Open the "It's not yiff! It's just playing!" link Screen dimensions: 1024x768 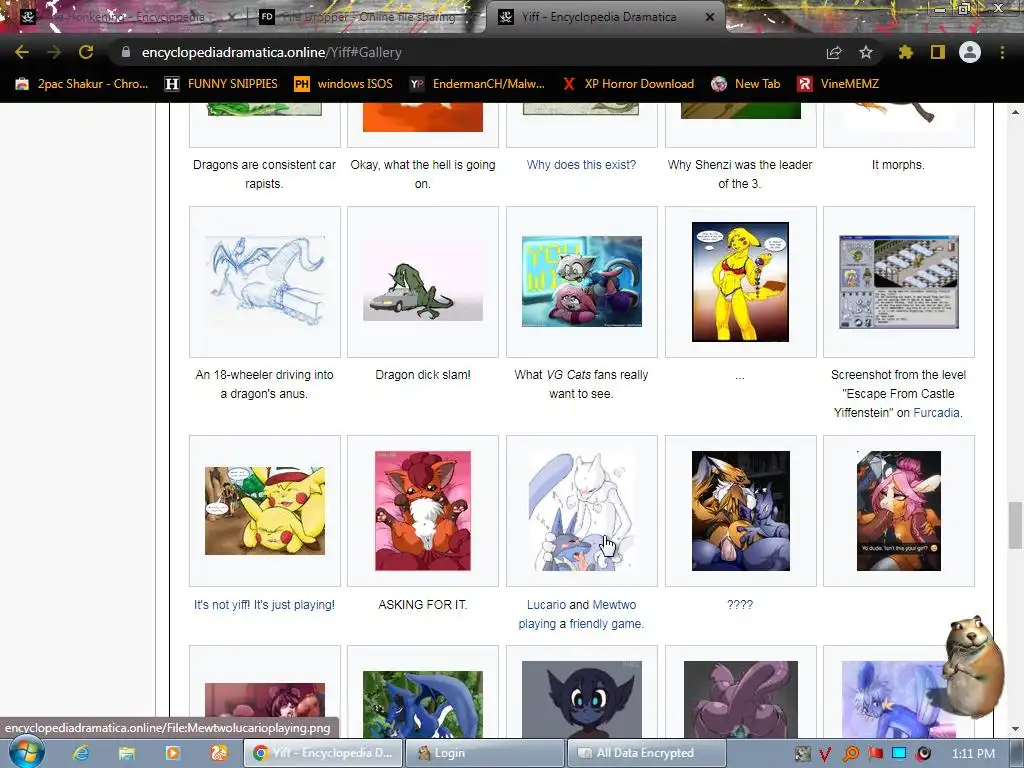[x=264, y=605]
